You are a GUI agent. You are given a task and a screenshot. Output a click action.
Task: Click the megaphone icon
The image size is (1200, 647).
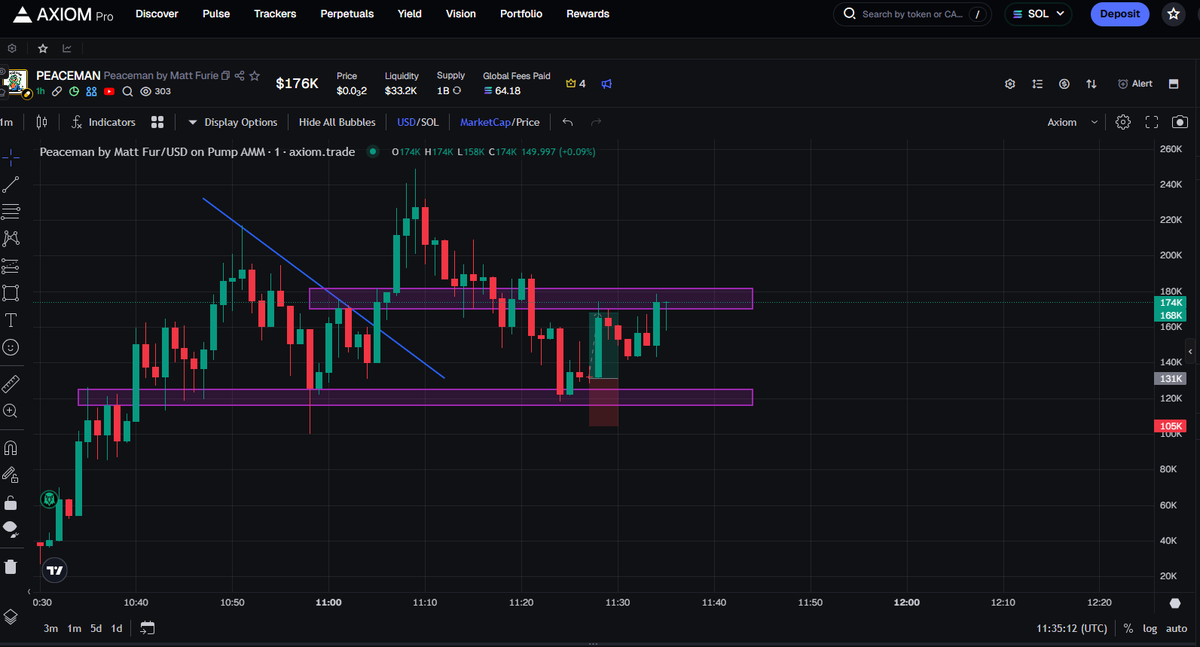coord(606,84)
